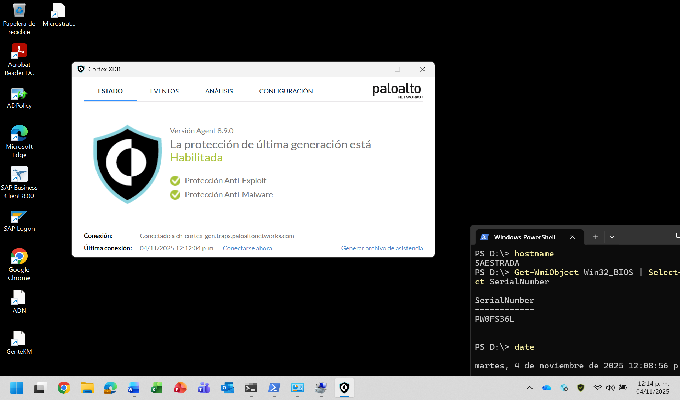The image size is (680, 400).
Task: Click 'Generar archivo de asistencia' link
Action: 382,248
